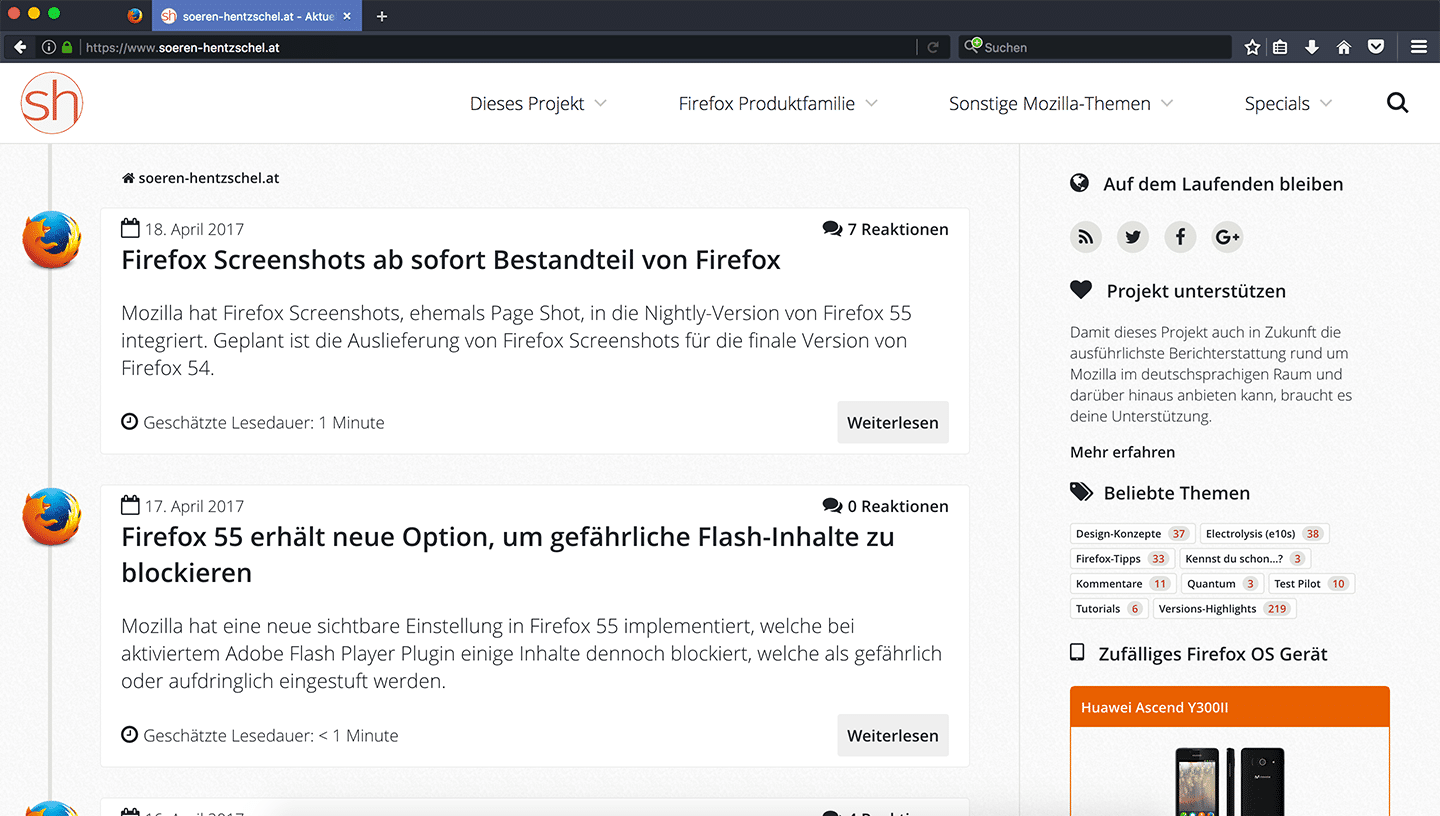1440x816 pixels.
Task: Open the Specials navigation menu
Action: tap(1287, 103)
